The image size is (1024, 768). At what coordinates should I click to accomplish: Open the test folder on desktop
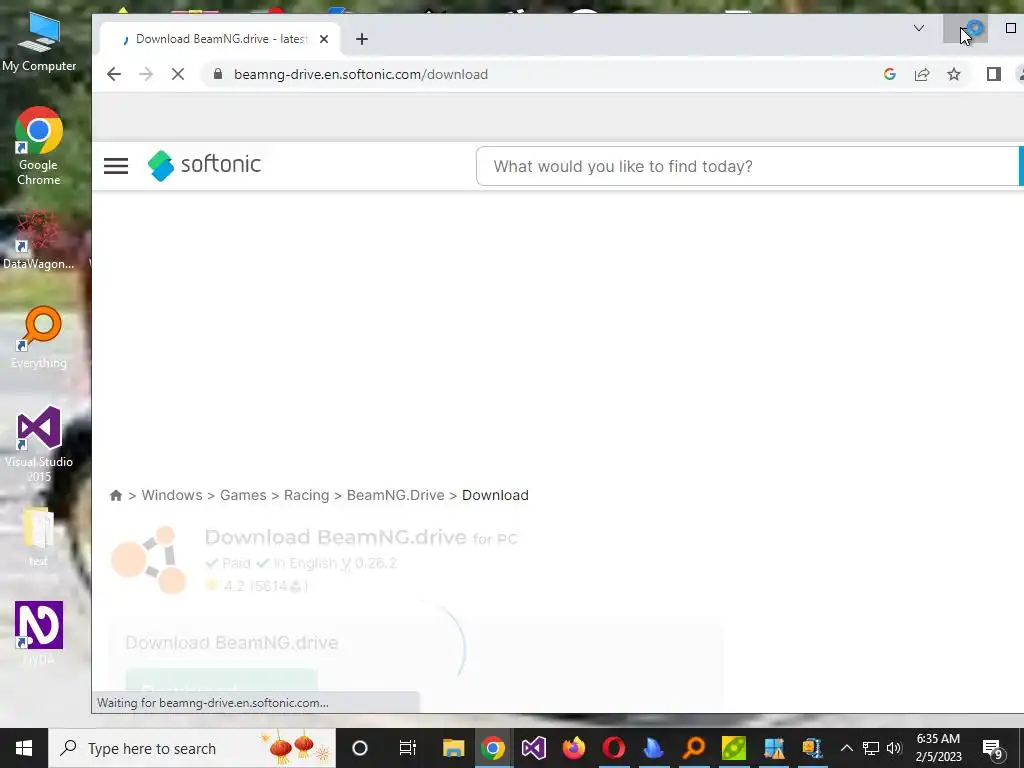[39, 537]
